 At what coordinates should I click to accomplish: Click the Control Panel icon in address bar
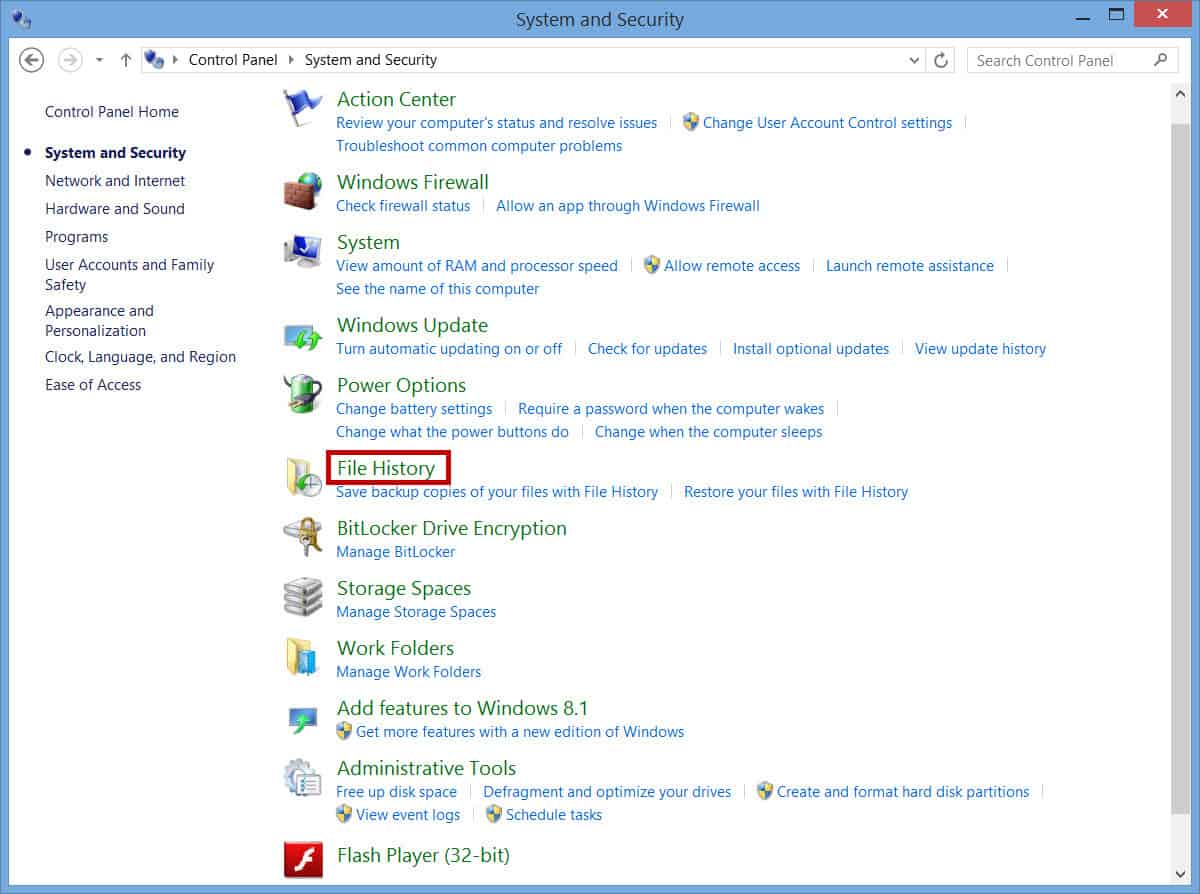pos(154,60)
